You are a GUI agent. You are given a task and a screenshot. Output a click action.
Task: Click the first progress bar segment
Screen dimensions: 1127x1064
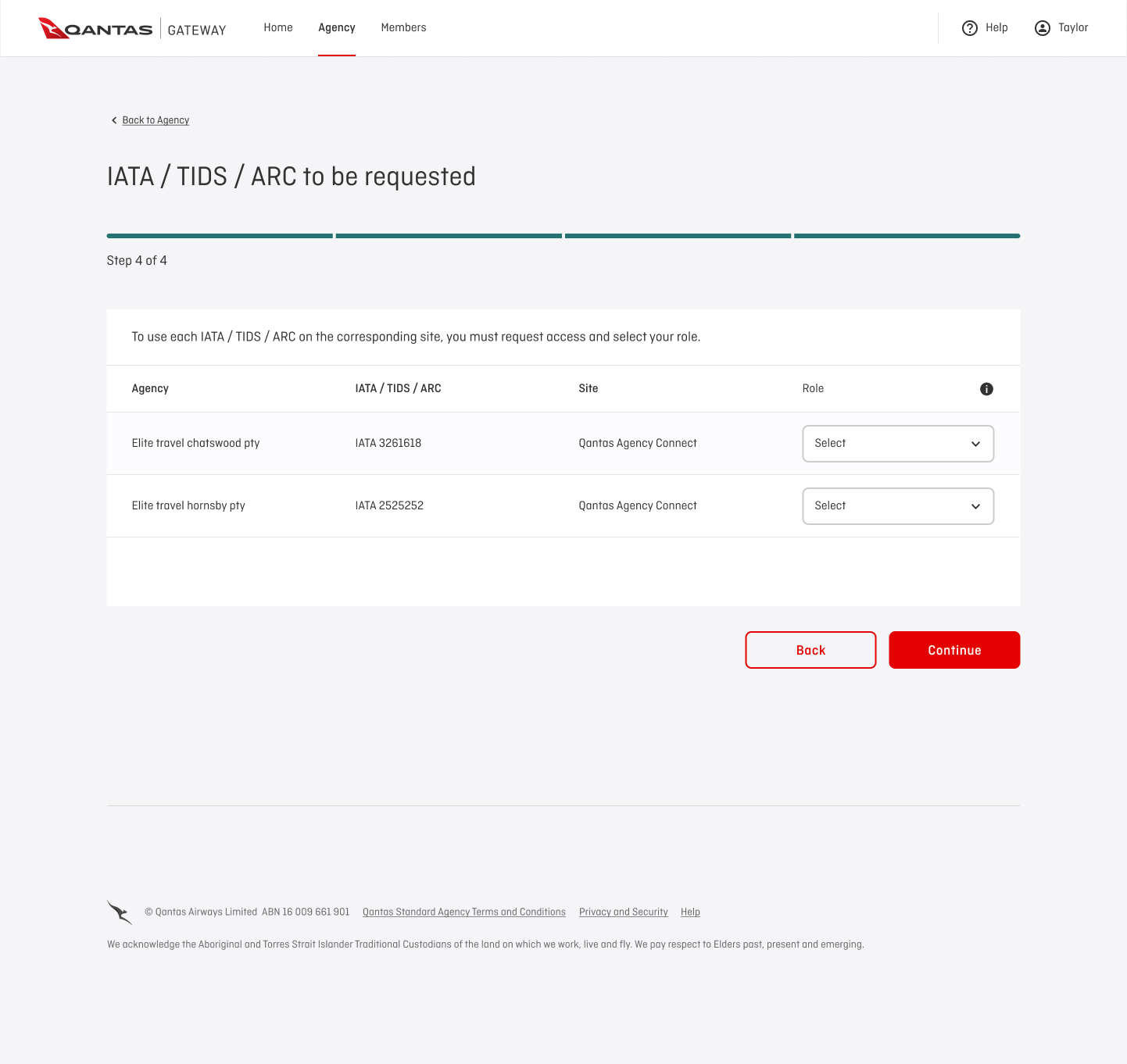click(x=220, y=236)
